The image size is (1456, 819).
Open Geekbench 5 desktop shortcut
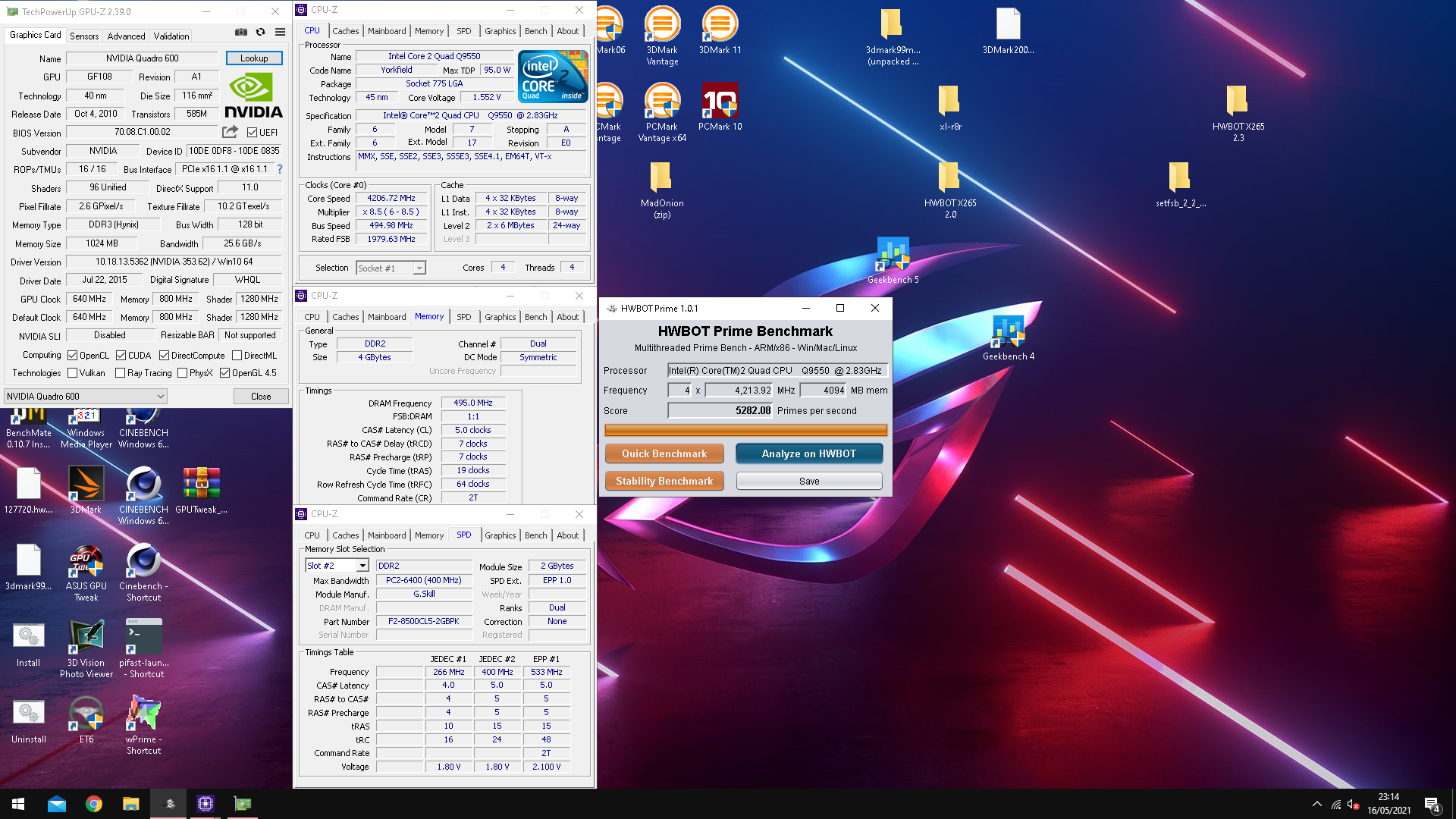coord(893,260)
